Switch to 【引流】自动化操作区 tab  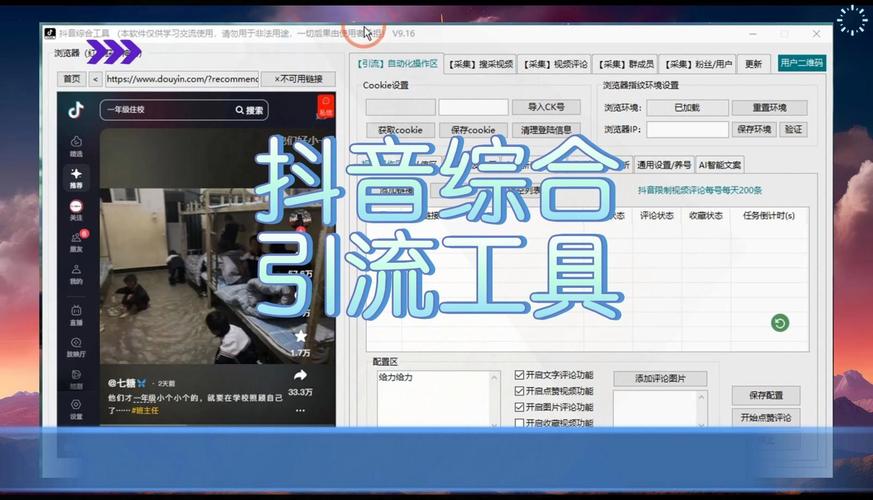[397, 64]
